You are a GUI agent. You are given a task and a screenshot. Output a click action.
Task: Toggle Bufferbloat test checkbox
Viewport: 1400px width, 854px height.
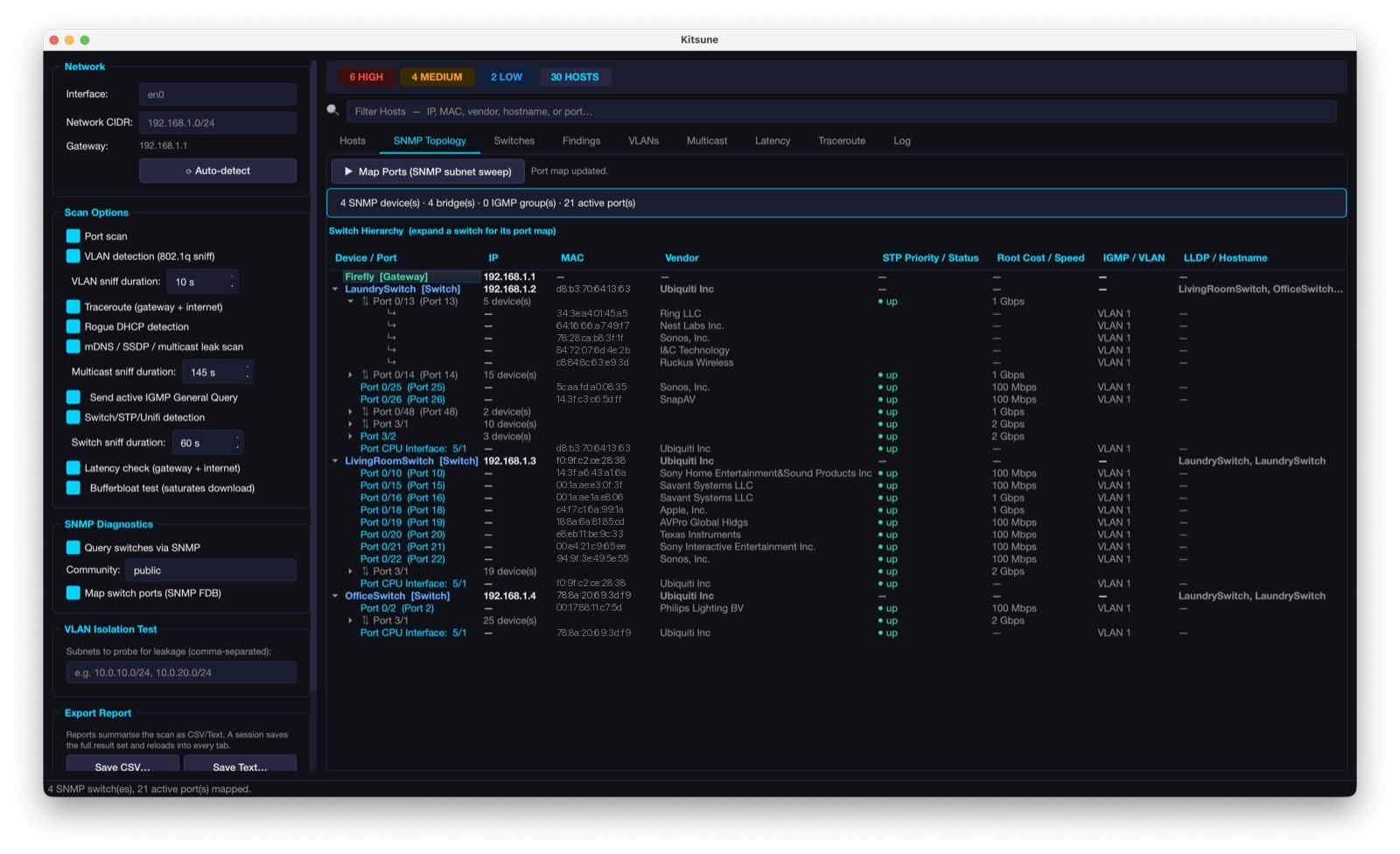[x=73, y=488]
